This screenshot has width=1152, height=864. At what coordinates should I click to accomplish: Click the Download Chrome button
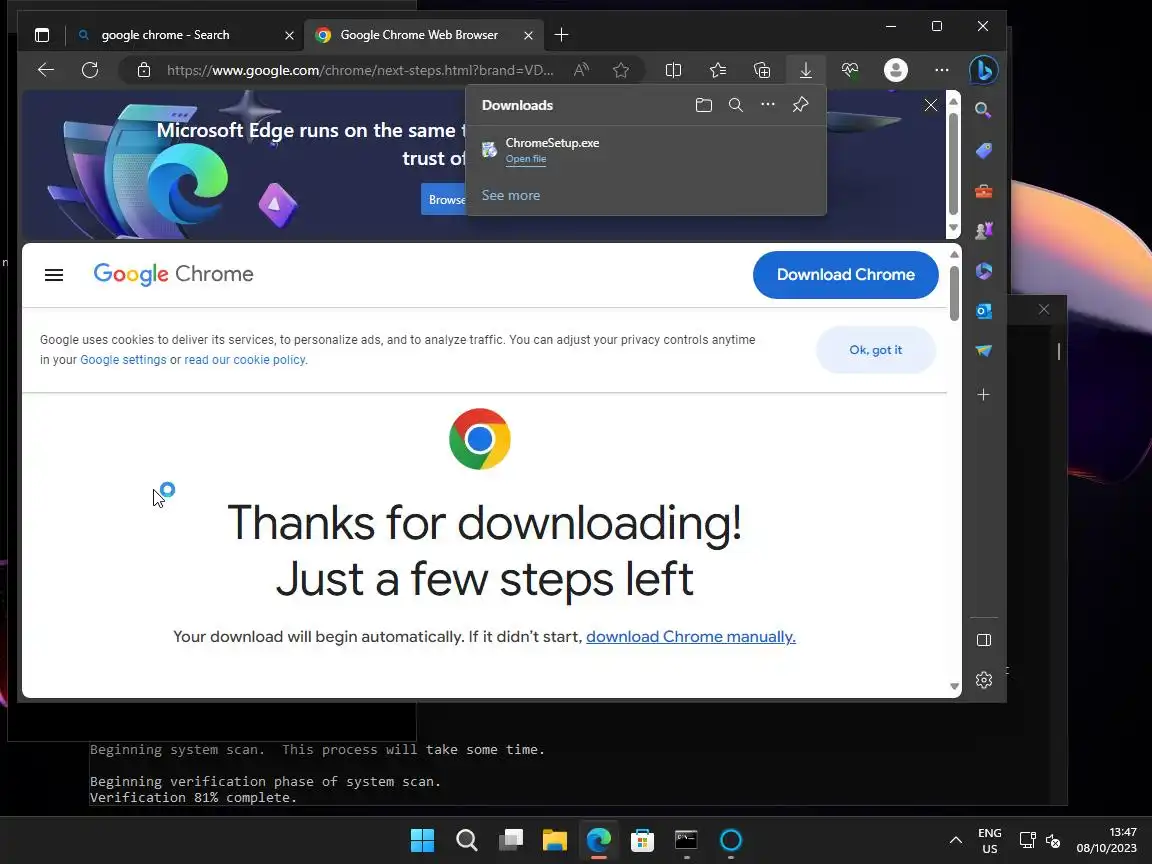846,275
